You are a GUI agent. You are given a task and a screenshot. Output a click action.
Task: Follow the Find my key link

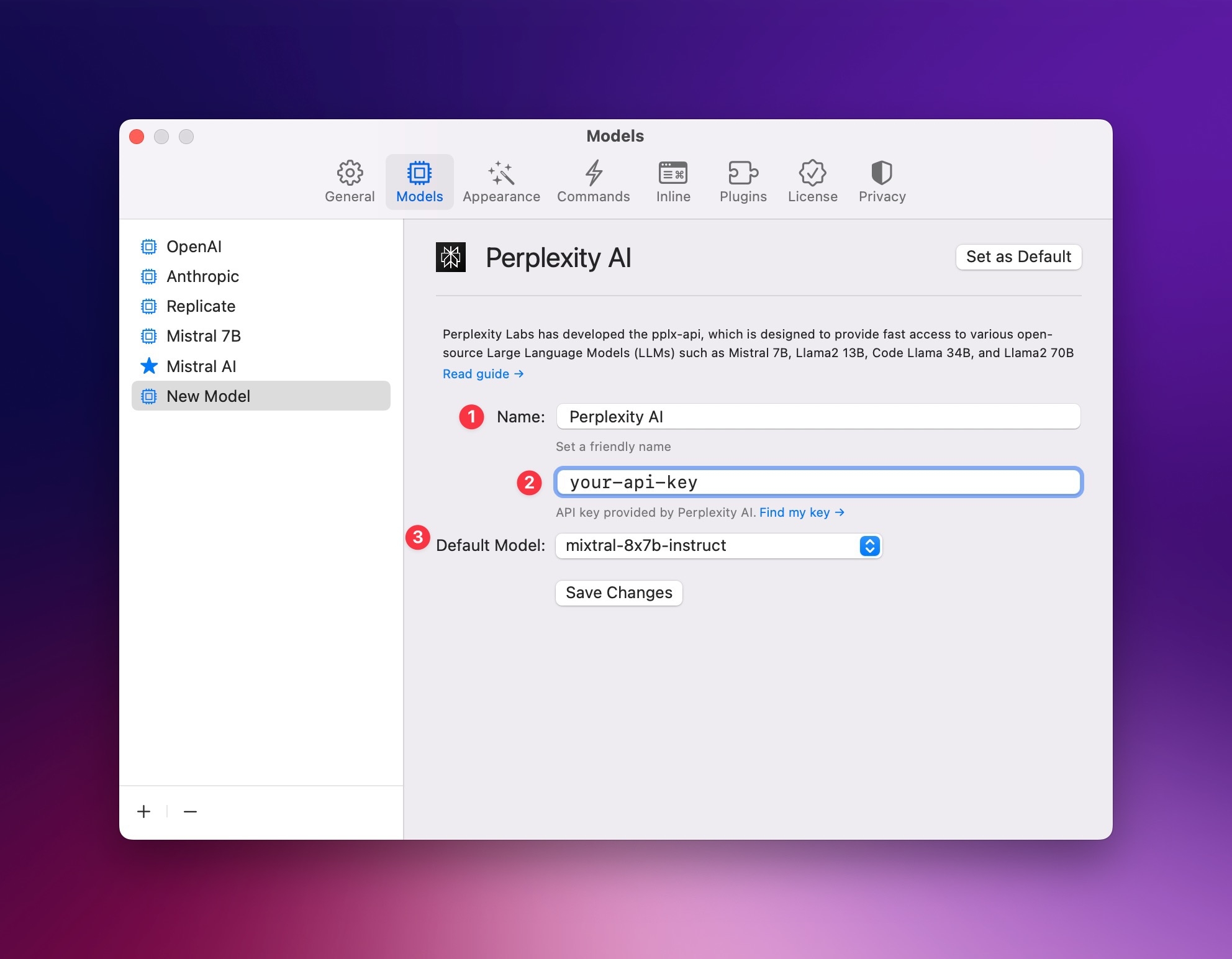click(x=801, y=512)
